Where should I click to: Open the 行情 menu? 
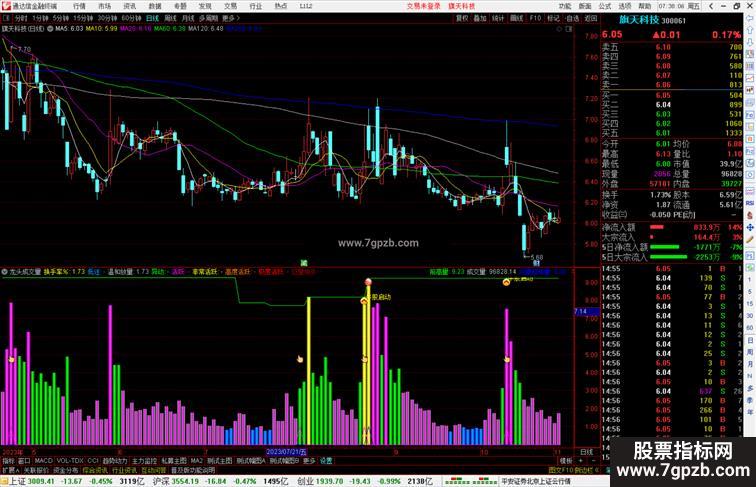(x=79, y=6)
